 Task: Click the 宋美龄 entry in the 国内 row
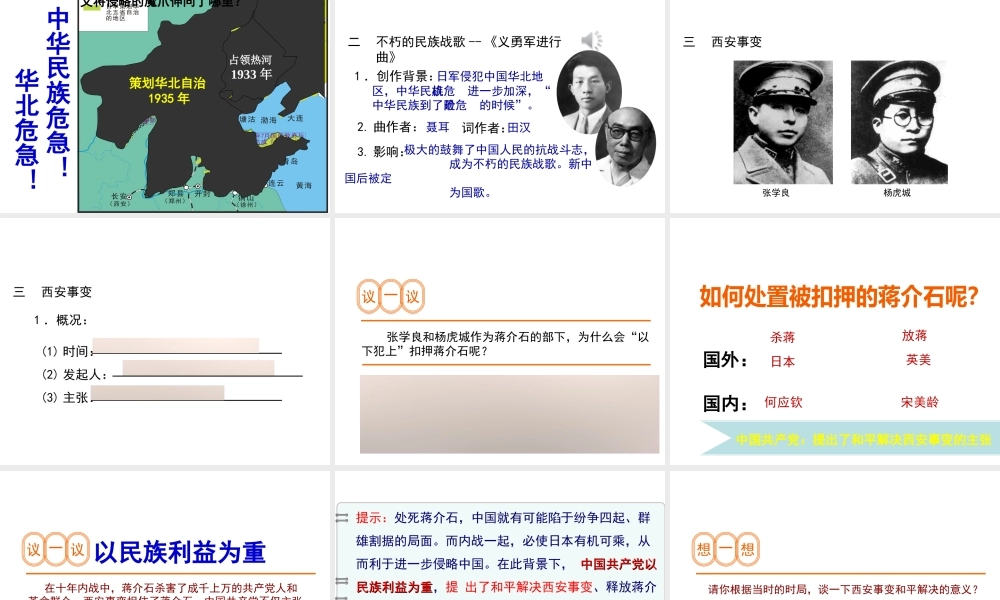click(x=920, y=402)
